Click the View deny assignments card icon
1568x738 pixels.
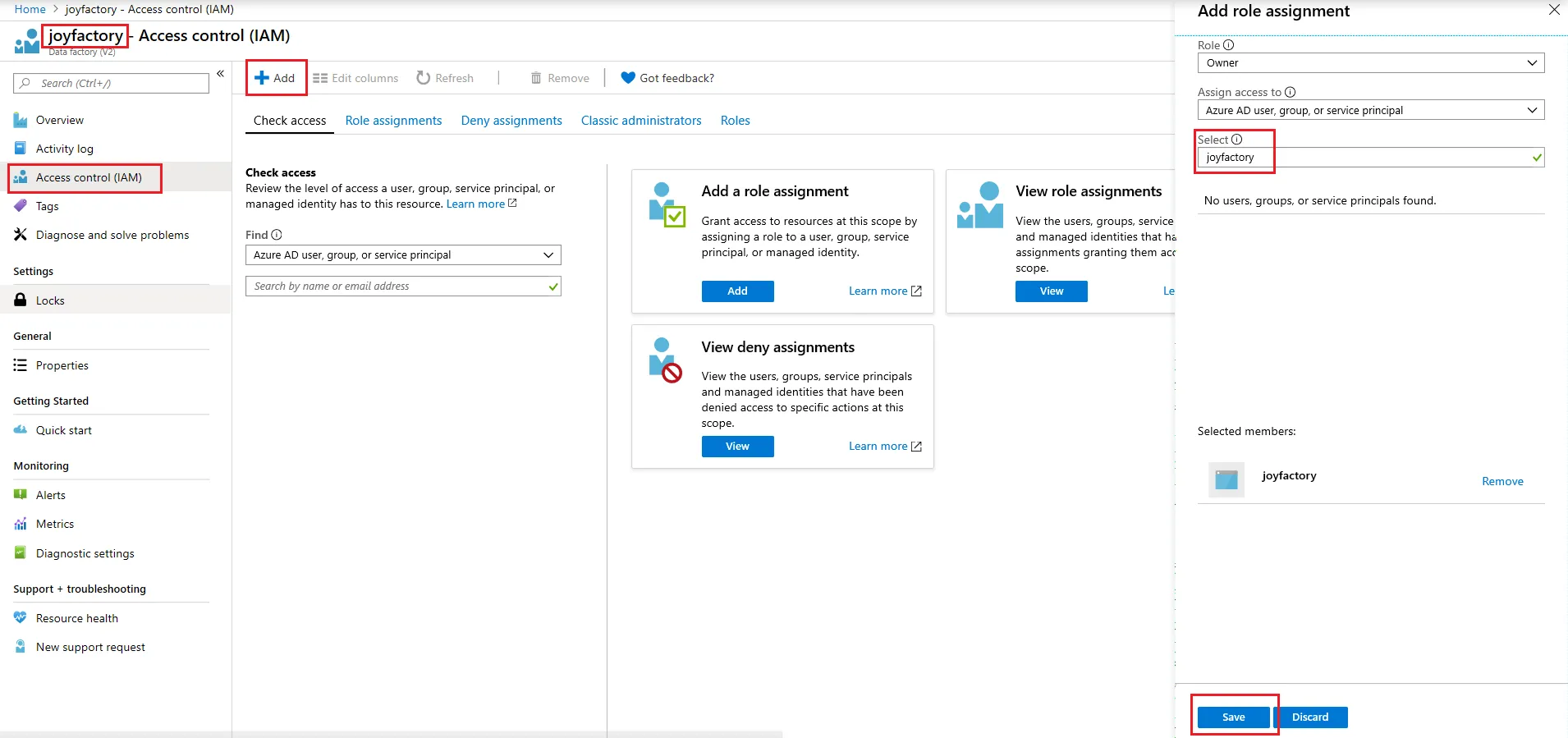tap(666, 361)
